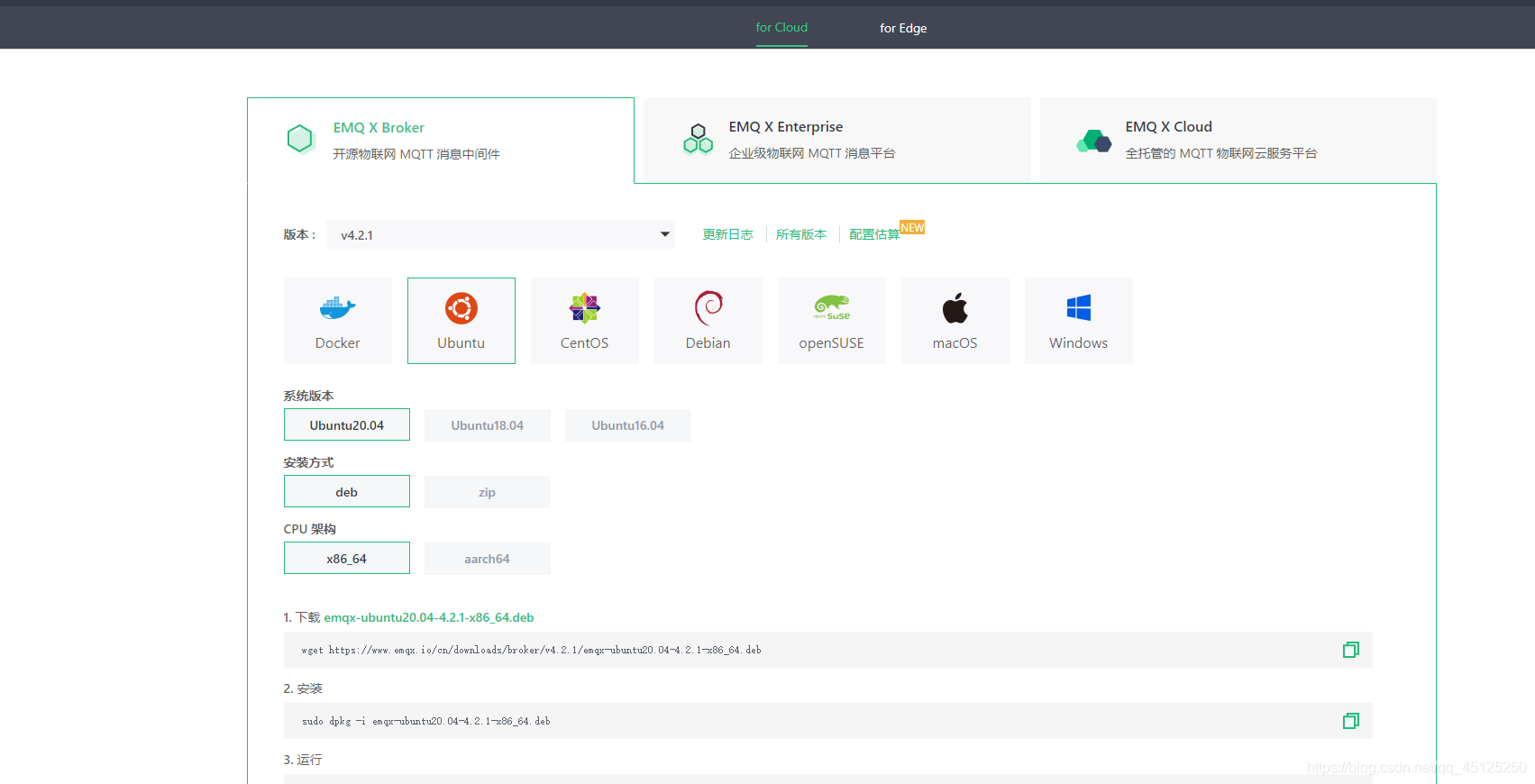1535x784 pixels.
Task: Click the openSUSE label text
Action: point(832,343)
